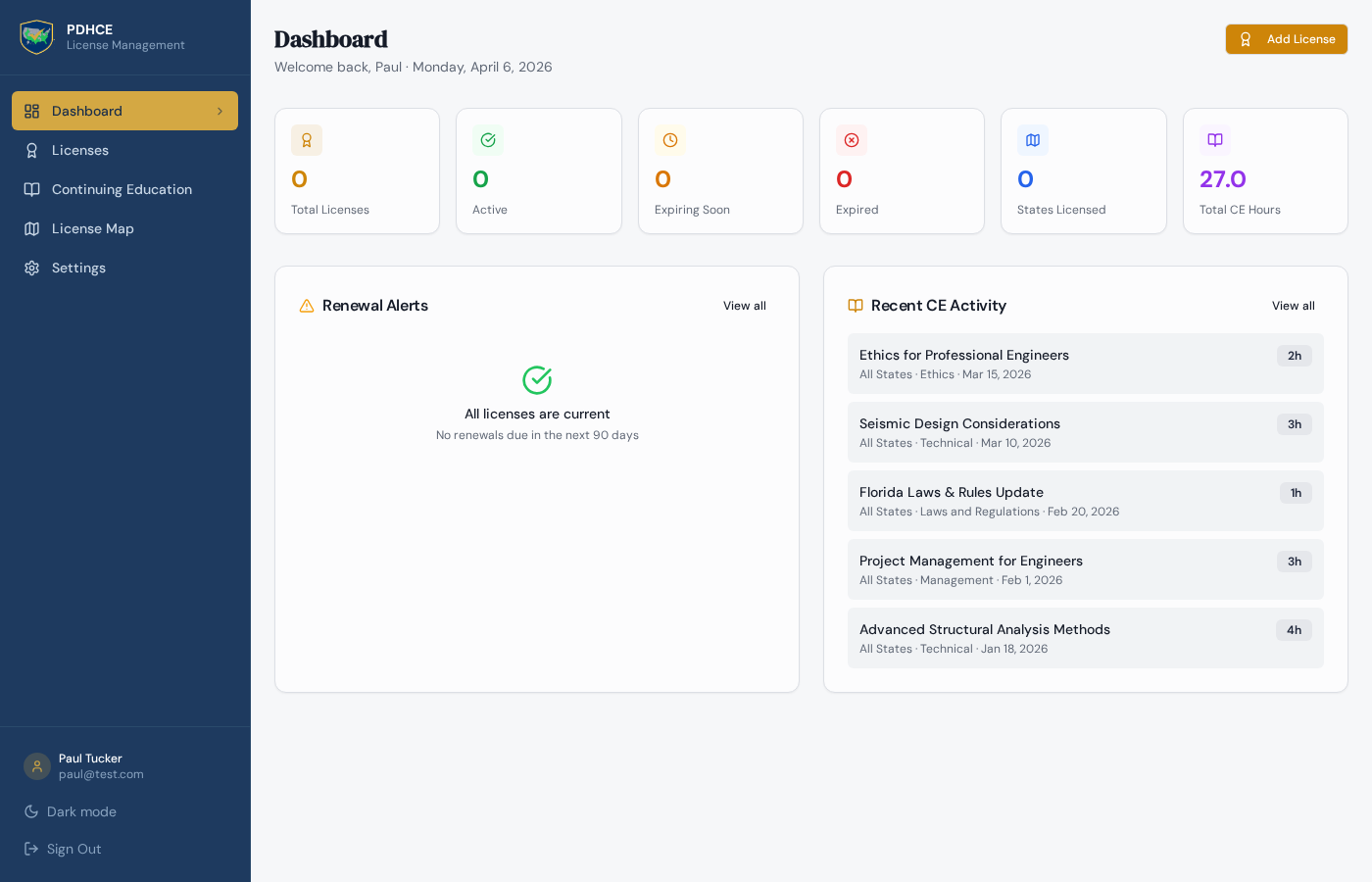This screenshot has width=1372, height=882.
Task: Click the clock icon on Expiring Soon card
Action: coord(669,140)
